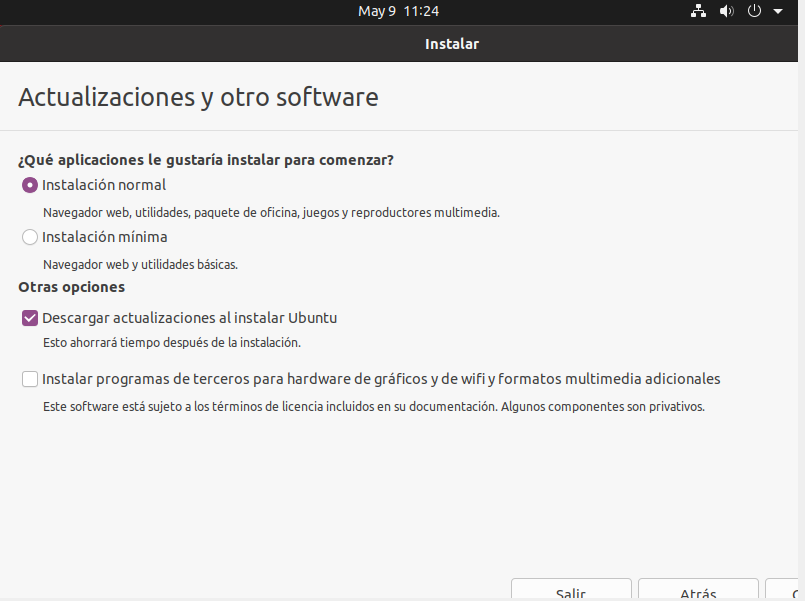Go back with the Atrás button
The width and height of the screenshot is (805, 601).
697,590
